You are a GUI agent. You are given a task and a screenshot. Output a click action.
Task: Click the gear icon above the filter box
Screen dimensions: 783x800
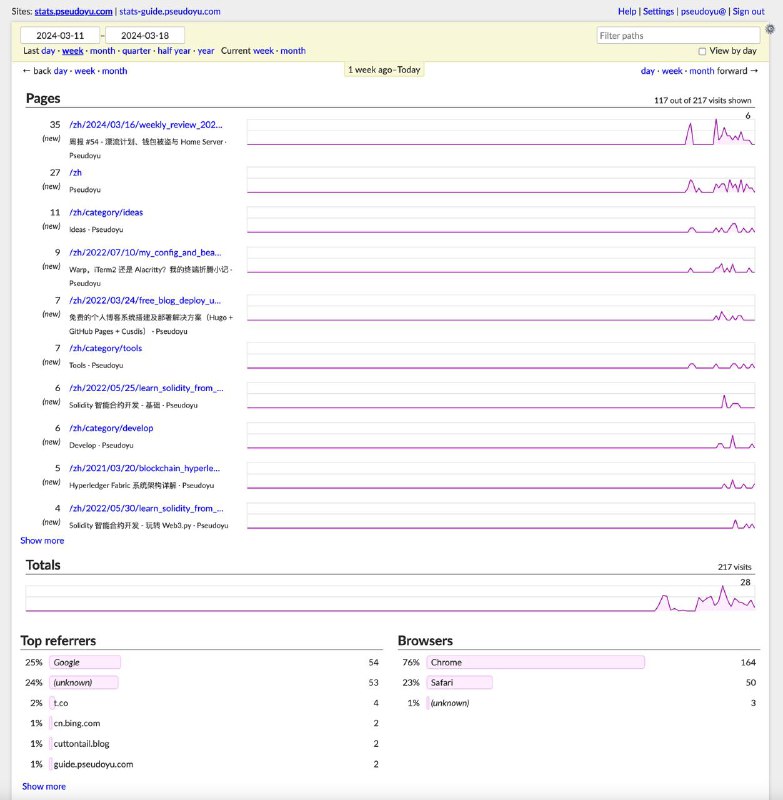click(768, 29)
